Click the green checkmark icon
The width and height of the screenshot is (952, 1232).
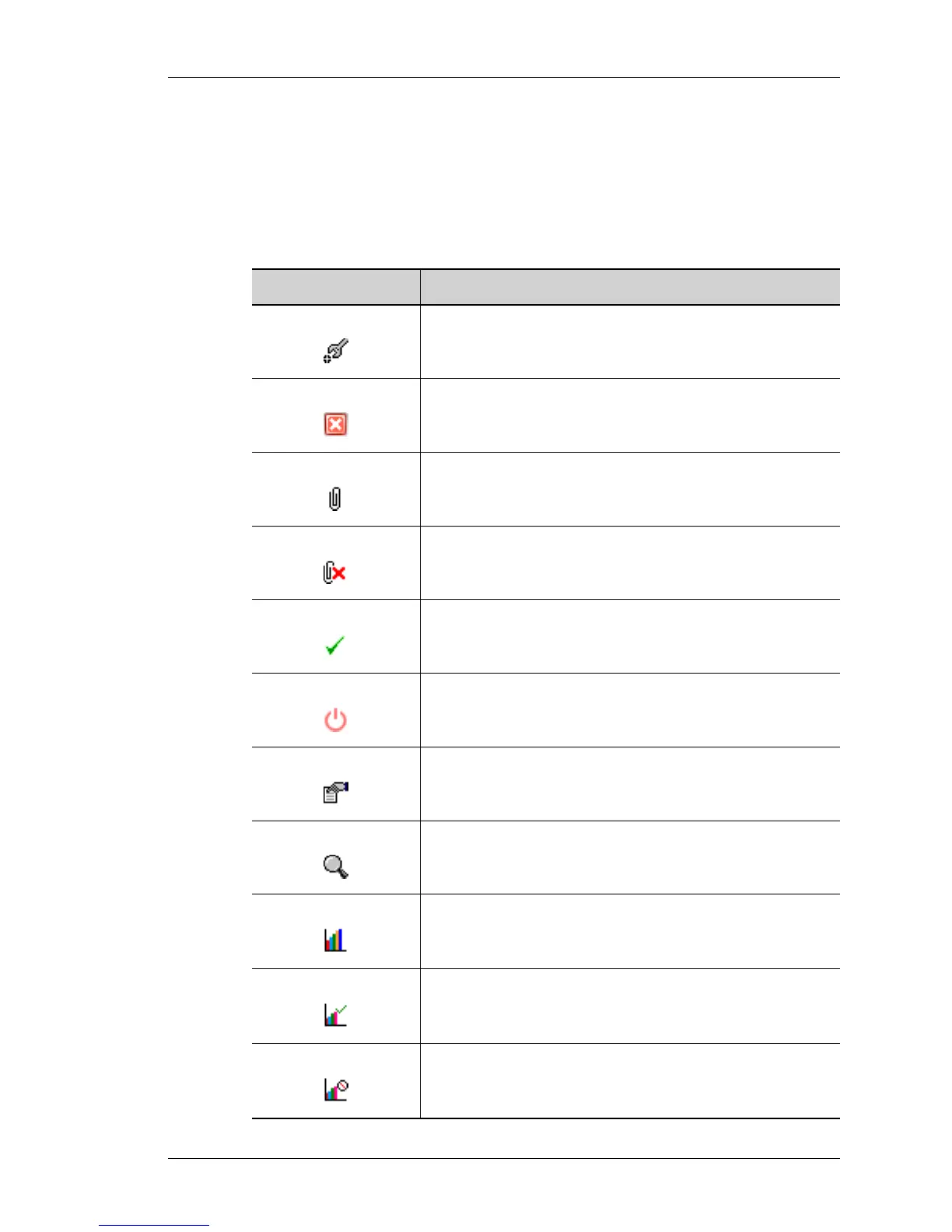[x=335, y=646]
